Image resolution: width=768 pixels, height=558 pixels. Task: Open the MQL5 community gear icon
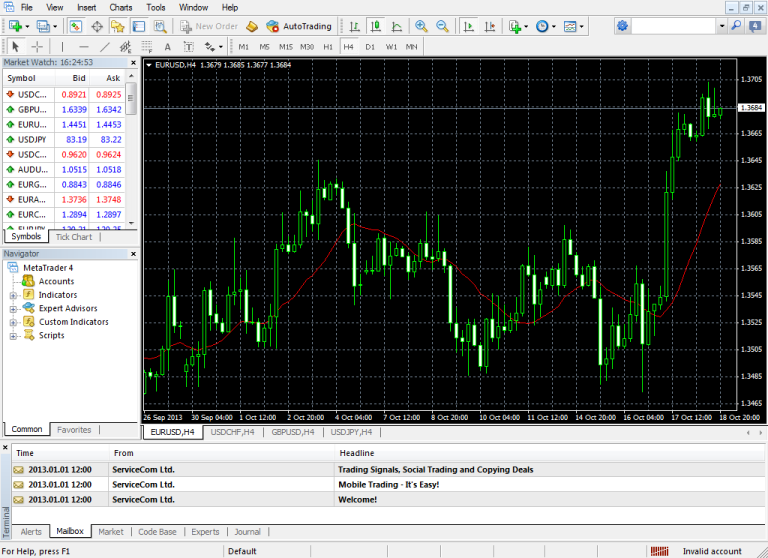pos(622,26)
